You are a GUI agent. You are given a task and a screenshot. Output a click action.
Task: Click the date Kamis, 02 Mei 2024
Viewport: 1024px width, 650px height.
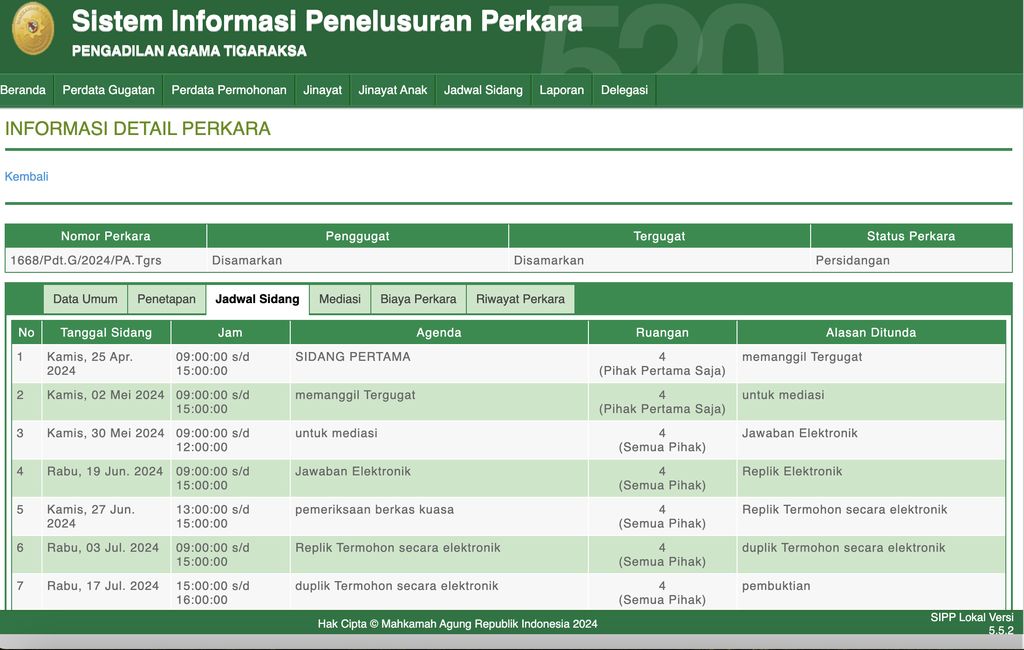pyautogui.click(x=105, y=395)
